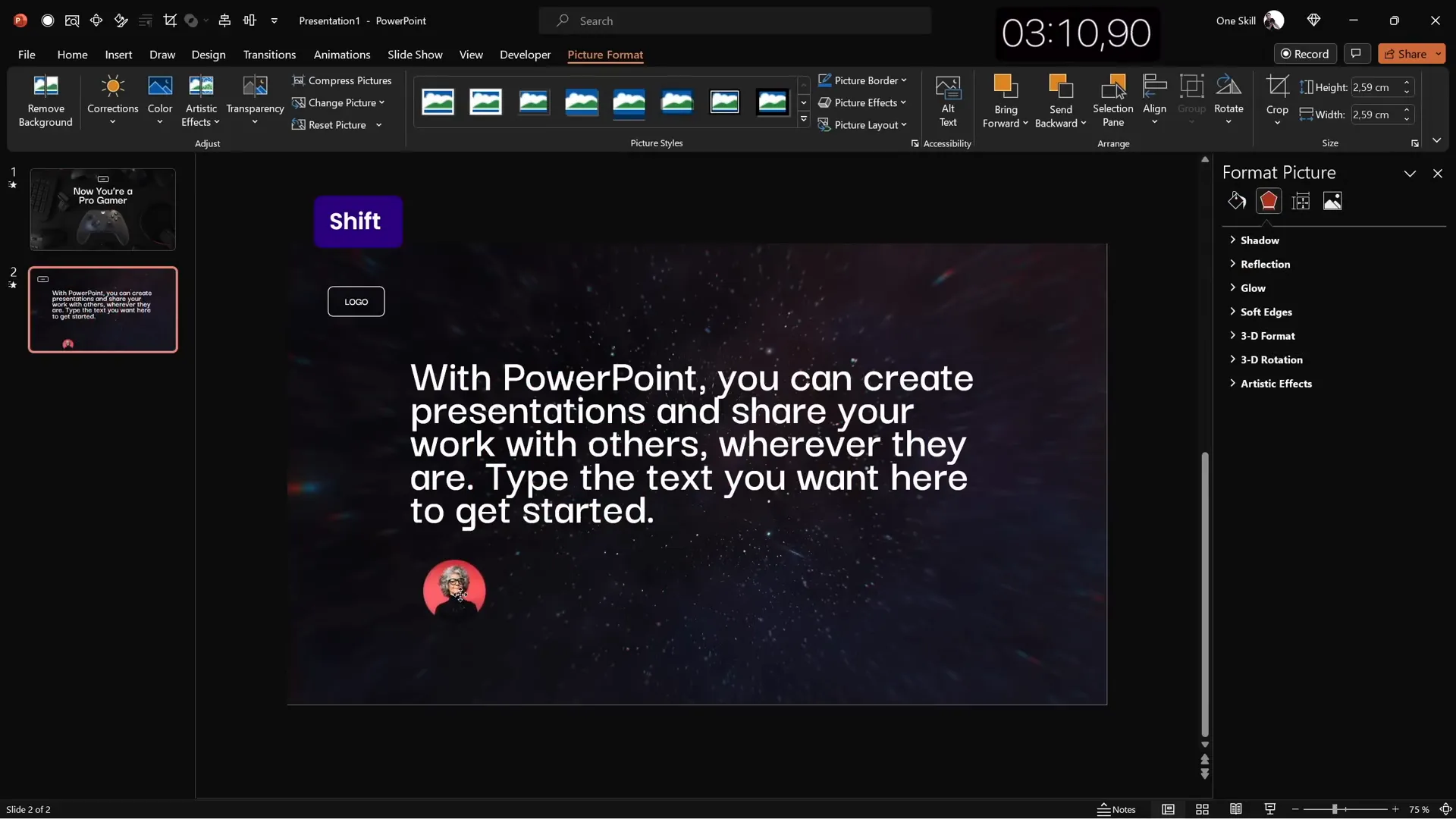Open the Format Picture pane options arrow
Viewport: 1456px width, 819px height.
click(1410, 174)
